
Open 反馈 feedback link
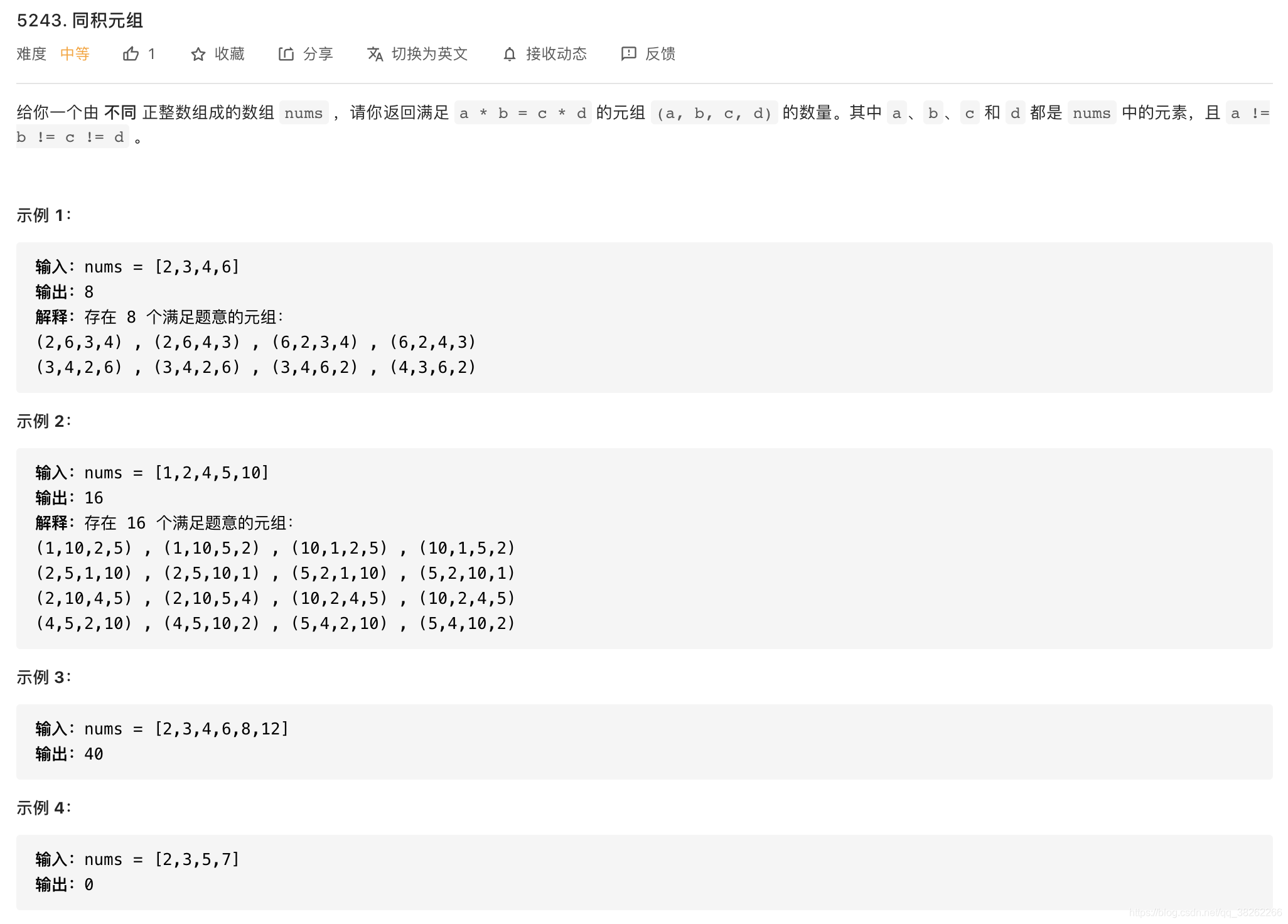click(660, 54)
